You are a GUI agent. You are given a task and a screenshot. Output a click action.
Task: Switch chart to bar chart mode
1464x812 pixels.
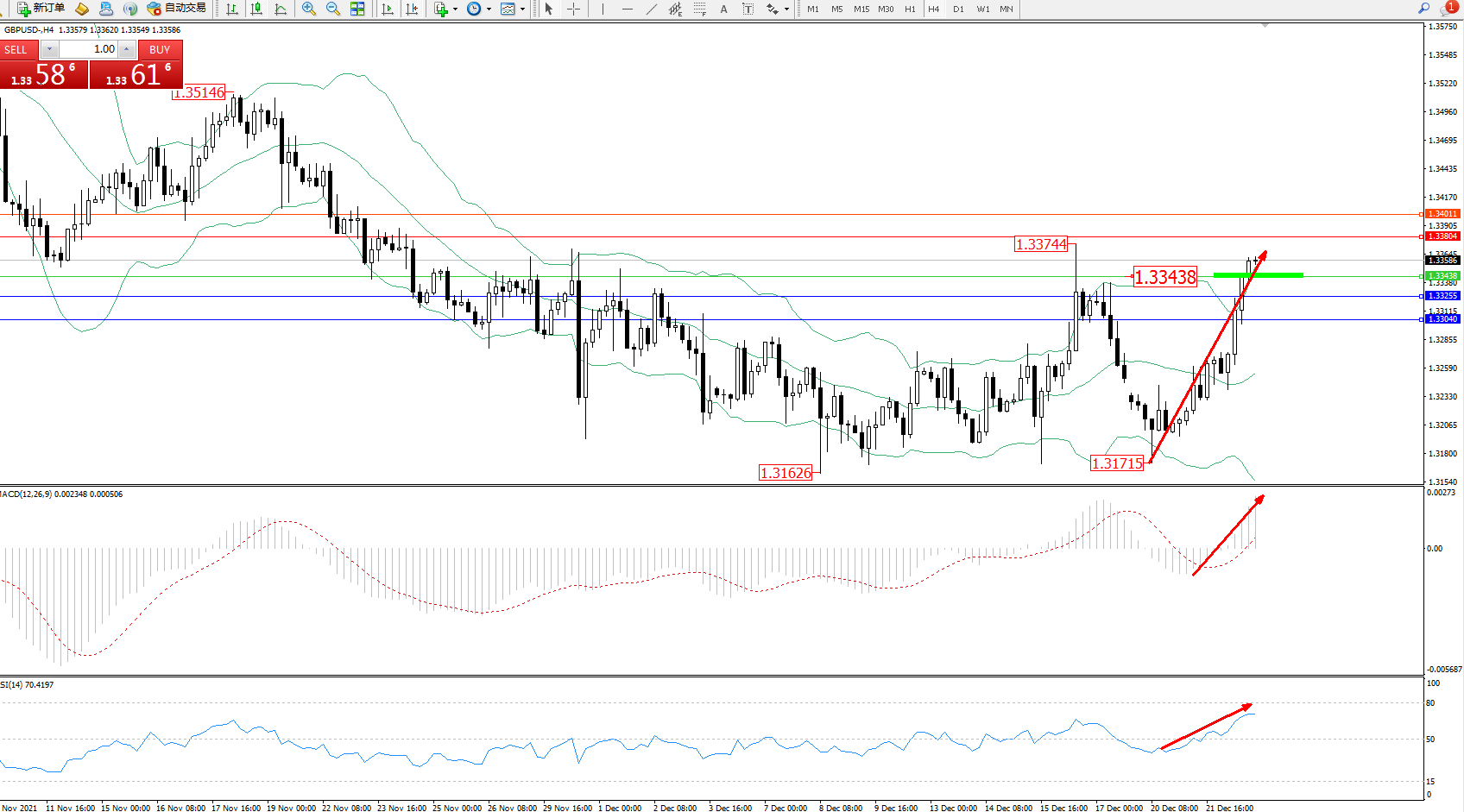pyautogui.click(x=232, y=9)
